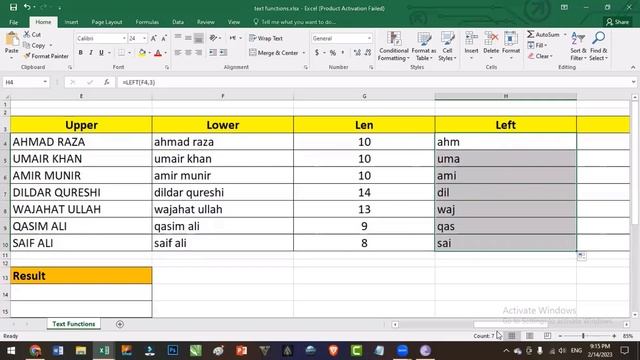Collapse the ribbon
Image resolution: width=640 pixels, height=360 pixels.
[633, 67]
